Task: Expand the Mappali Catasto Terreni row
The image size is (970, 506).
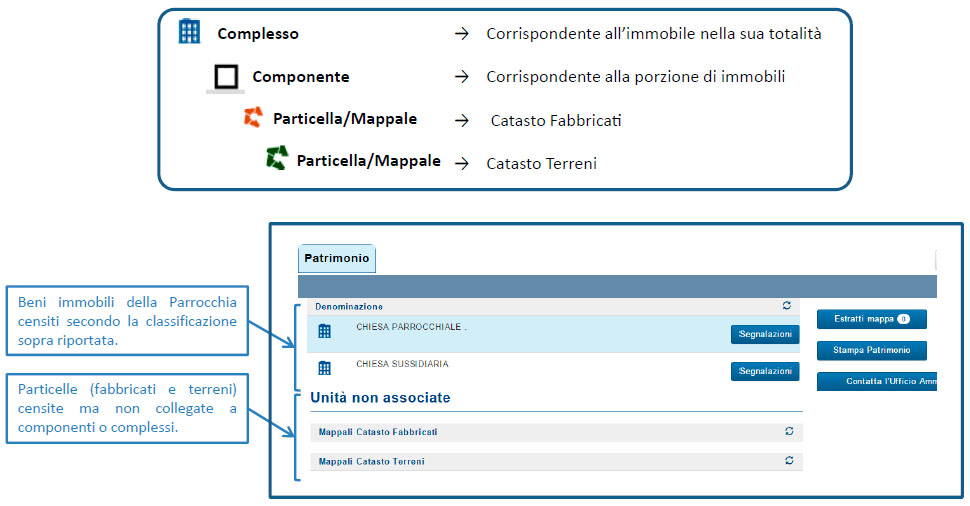Action: click(x=556, y=461)
